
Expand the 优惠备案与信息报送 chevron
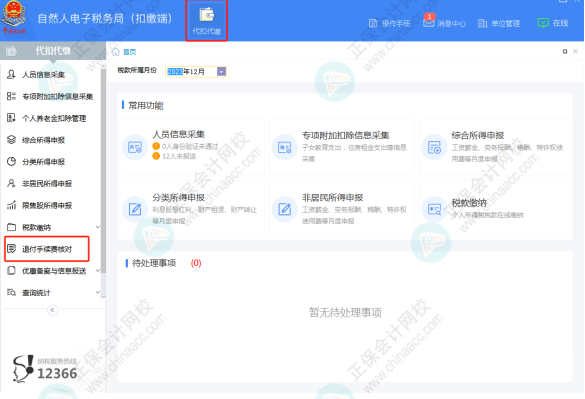[98, 271]
